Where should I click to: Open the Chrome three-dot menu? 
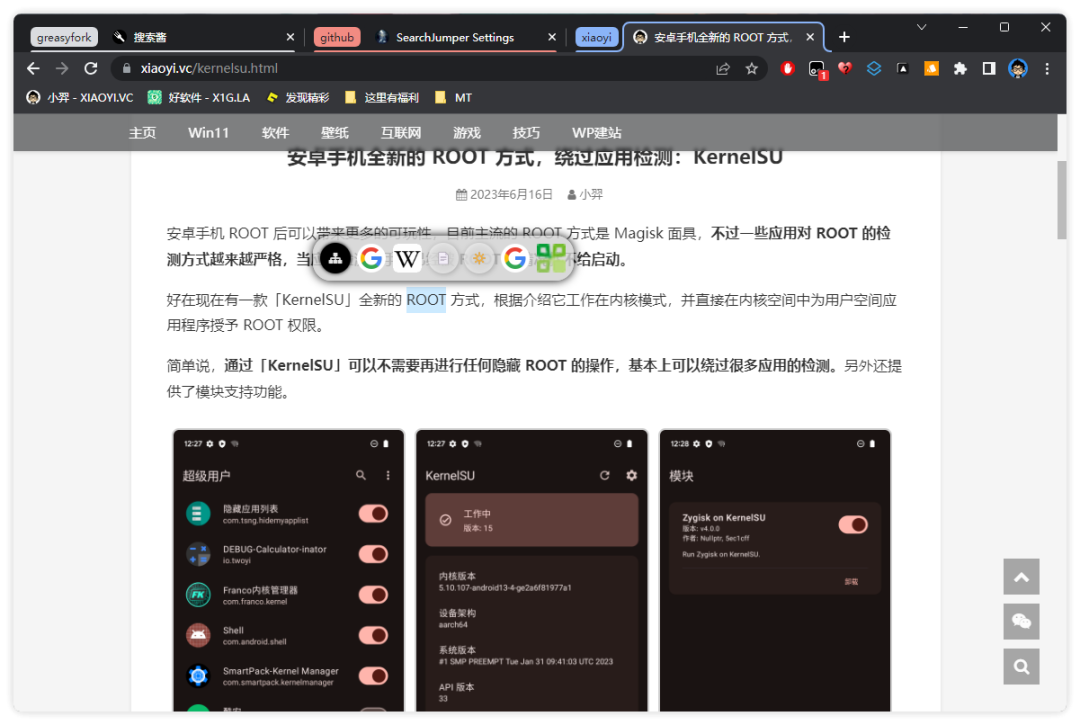click(1047, 68)
